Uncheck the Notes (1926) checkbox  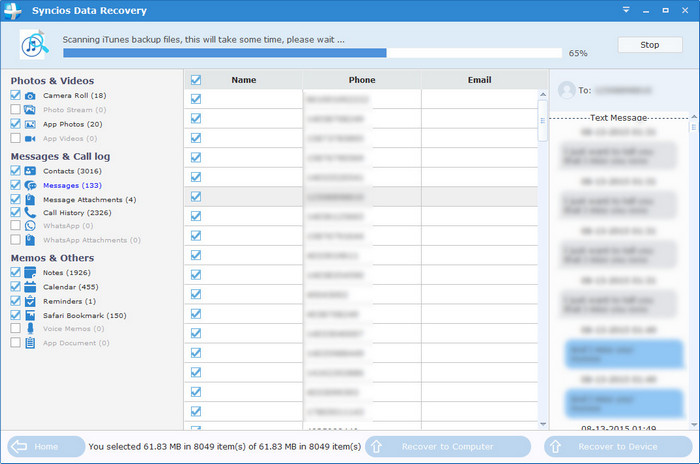tap(15, 272)
